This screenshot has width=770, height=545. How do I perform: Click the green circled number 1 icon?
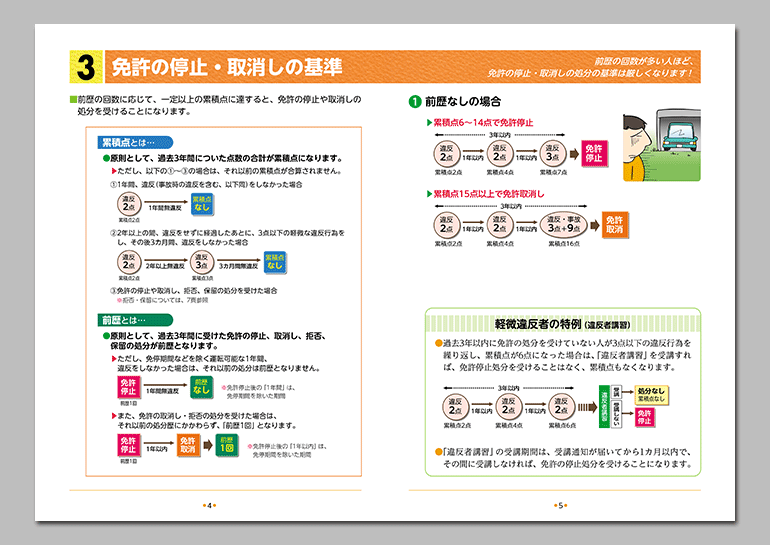pos(415,102)
